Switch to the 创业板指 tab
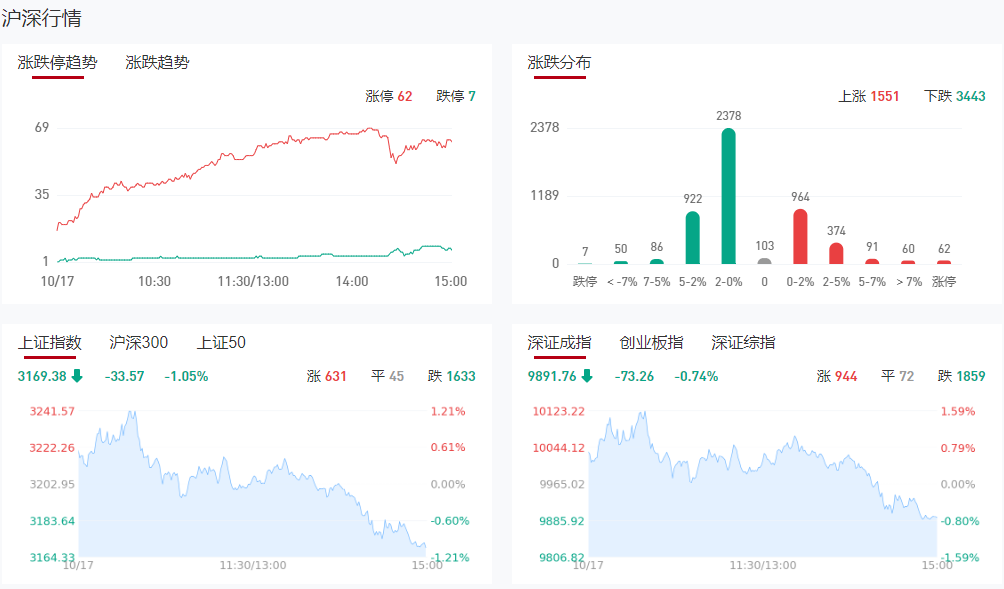 pos(651,342)
